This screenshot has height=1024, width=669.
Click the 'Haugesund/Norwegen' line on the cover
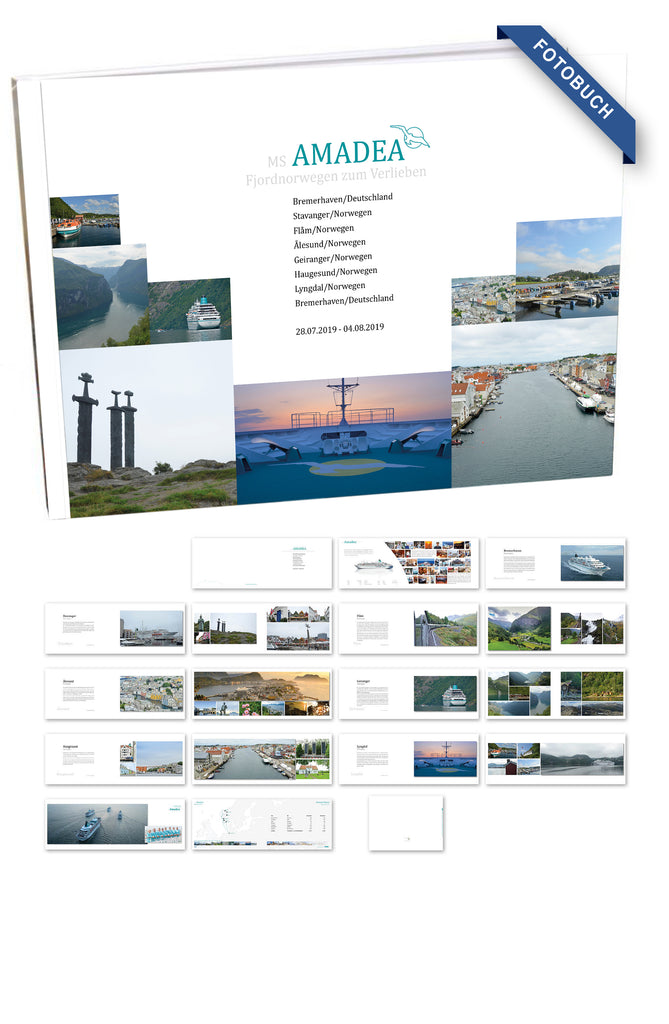335,272
